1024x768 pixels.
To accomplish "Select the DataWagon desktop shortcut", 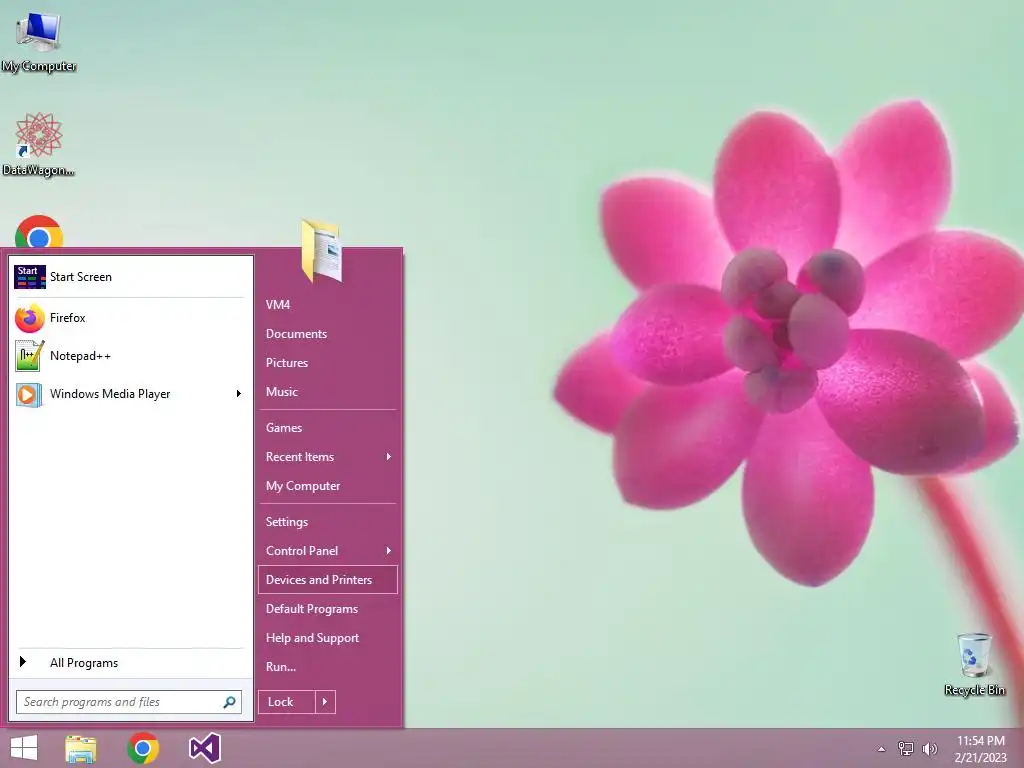I will tap(39, 144).
